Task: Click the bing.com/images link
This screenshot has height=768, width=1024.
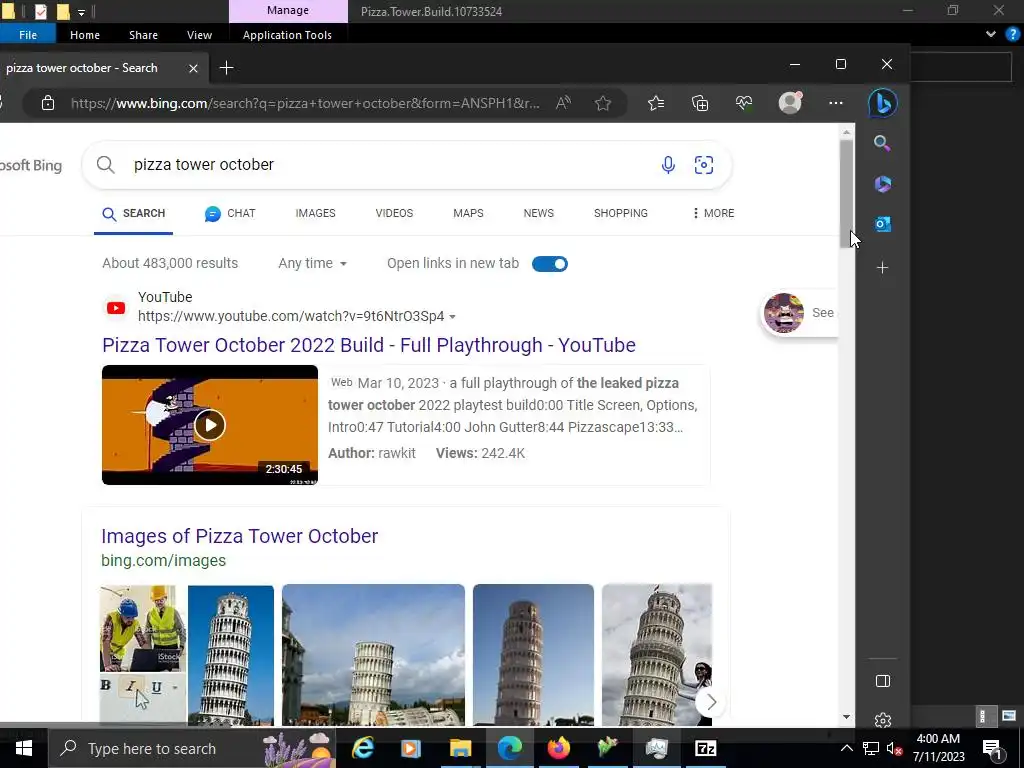Action: [163, 560]
